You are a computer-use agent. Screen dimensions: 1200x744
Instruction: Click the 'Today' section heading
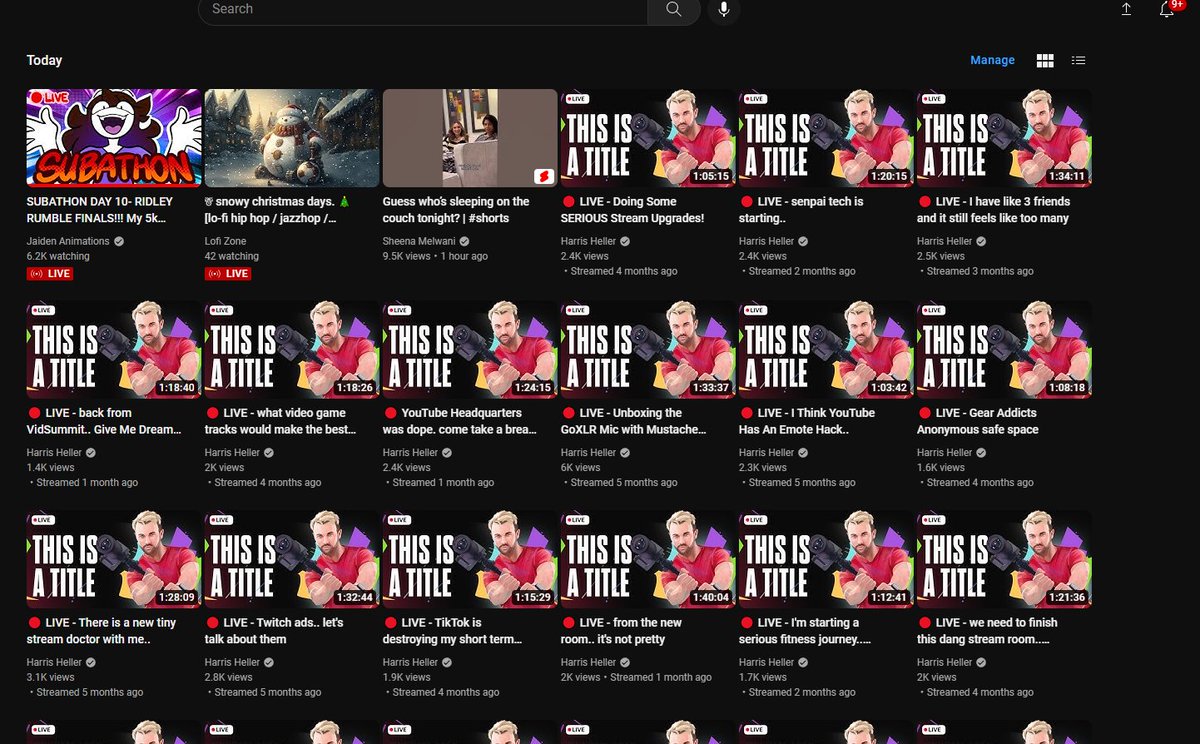[x=44, y=61]
